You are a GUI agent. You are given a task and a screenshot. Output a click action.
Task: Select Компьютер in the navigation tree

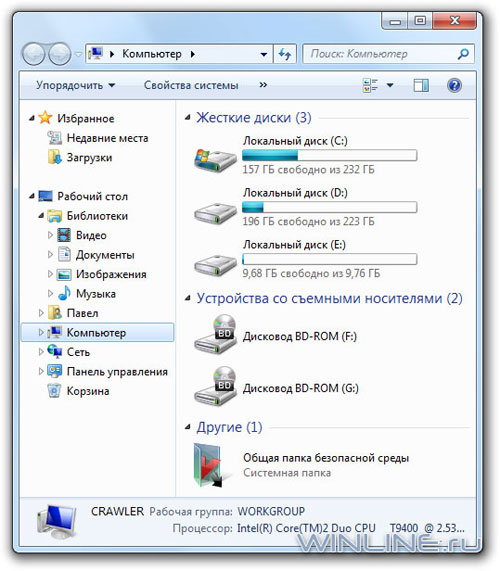pos(98,332)
